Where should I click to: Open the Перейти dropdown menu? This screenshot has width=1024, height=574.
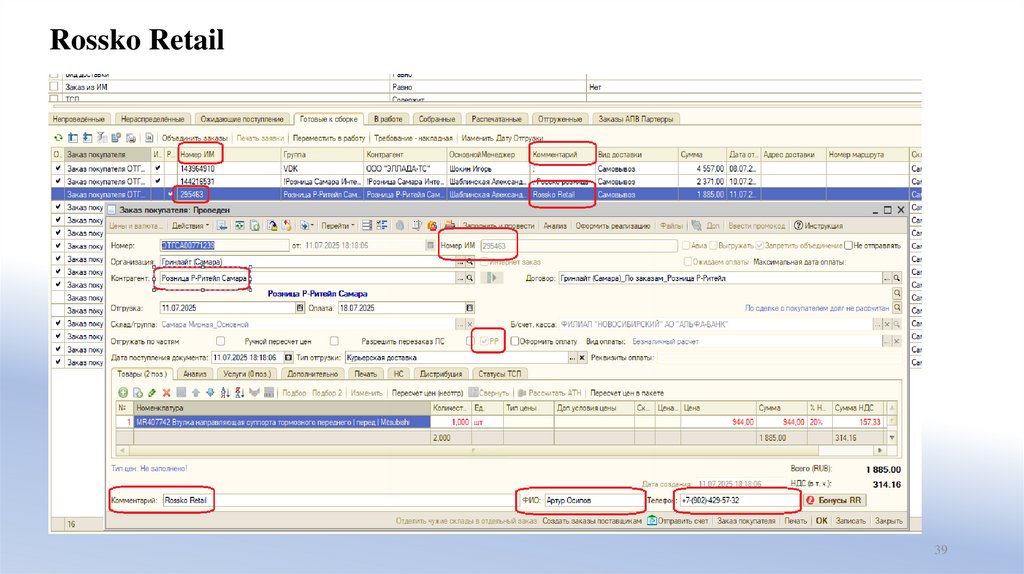338,226
